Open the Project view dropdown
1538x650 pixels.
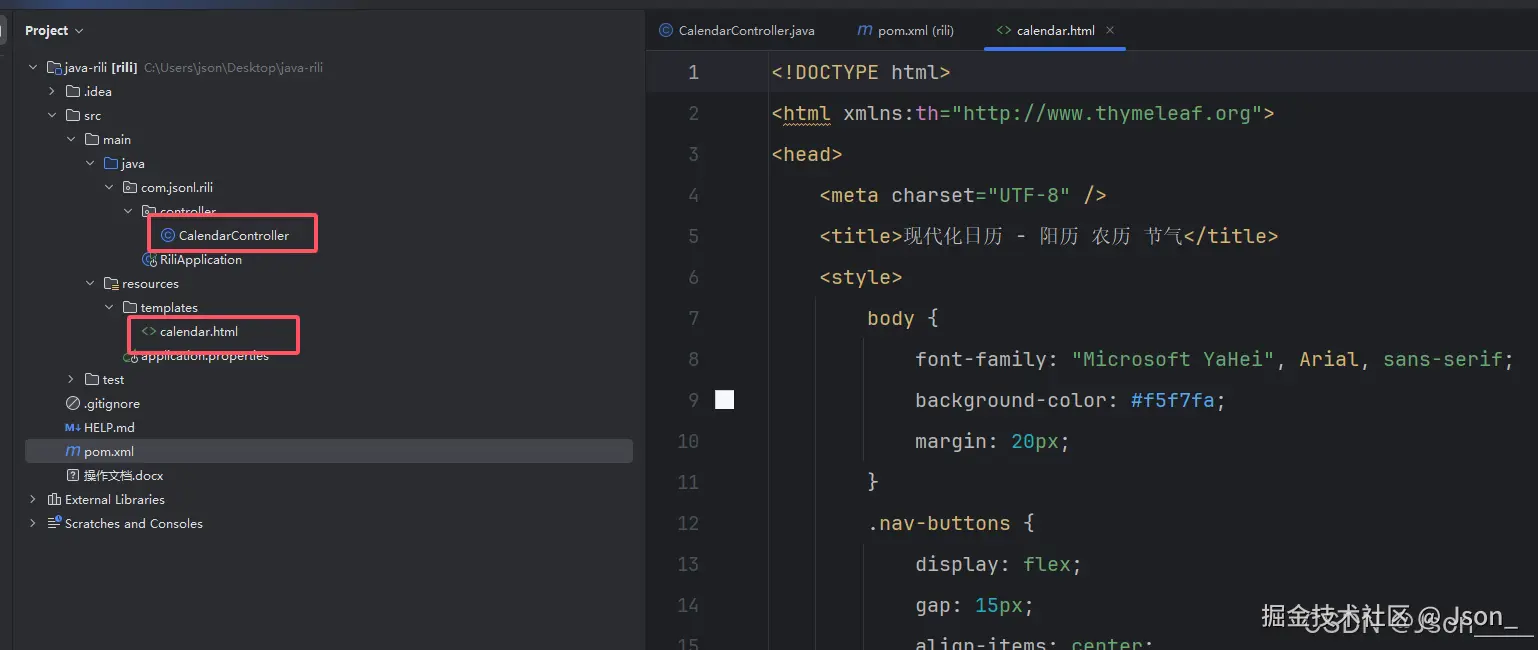coord(54,31)
